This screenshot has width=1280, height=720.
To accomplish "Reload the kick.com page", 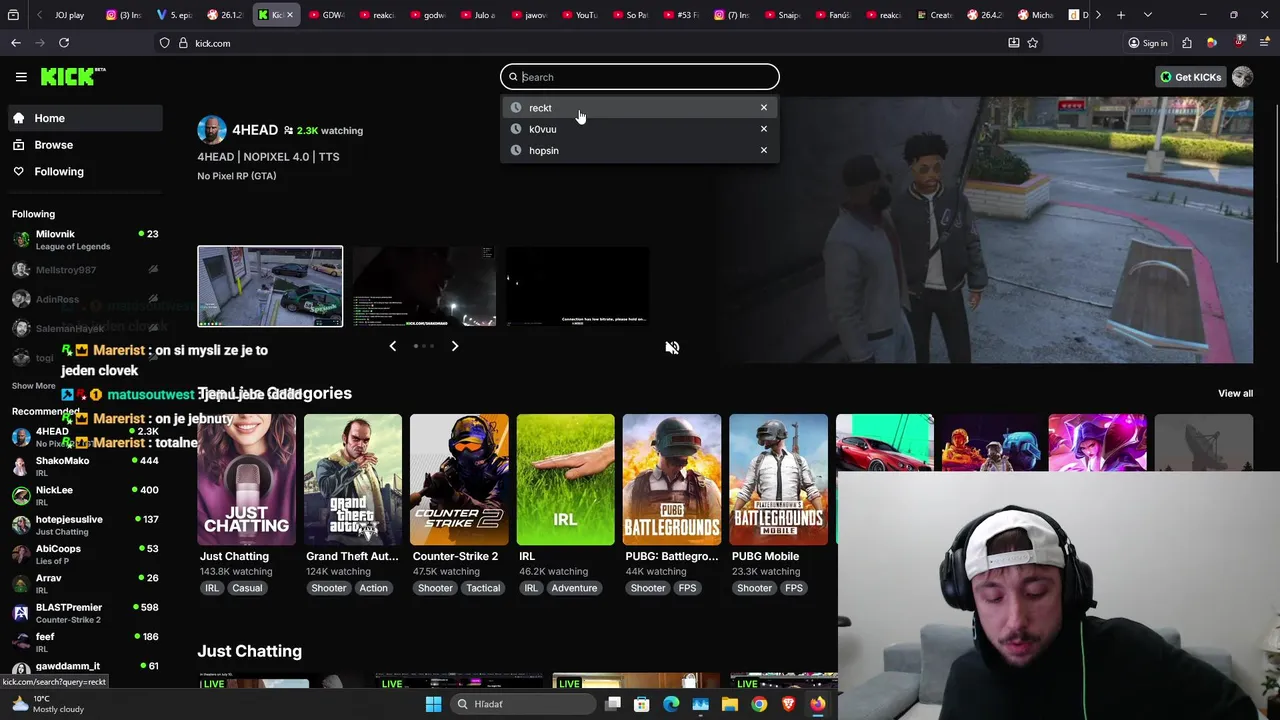I will 64,43.
